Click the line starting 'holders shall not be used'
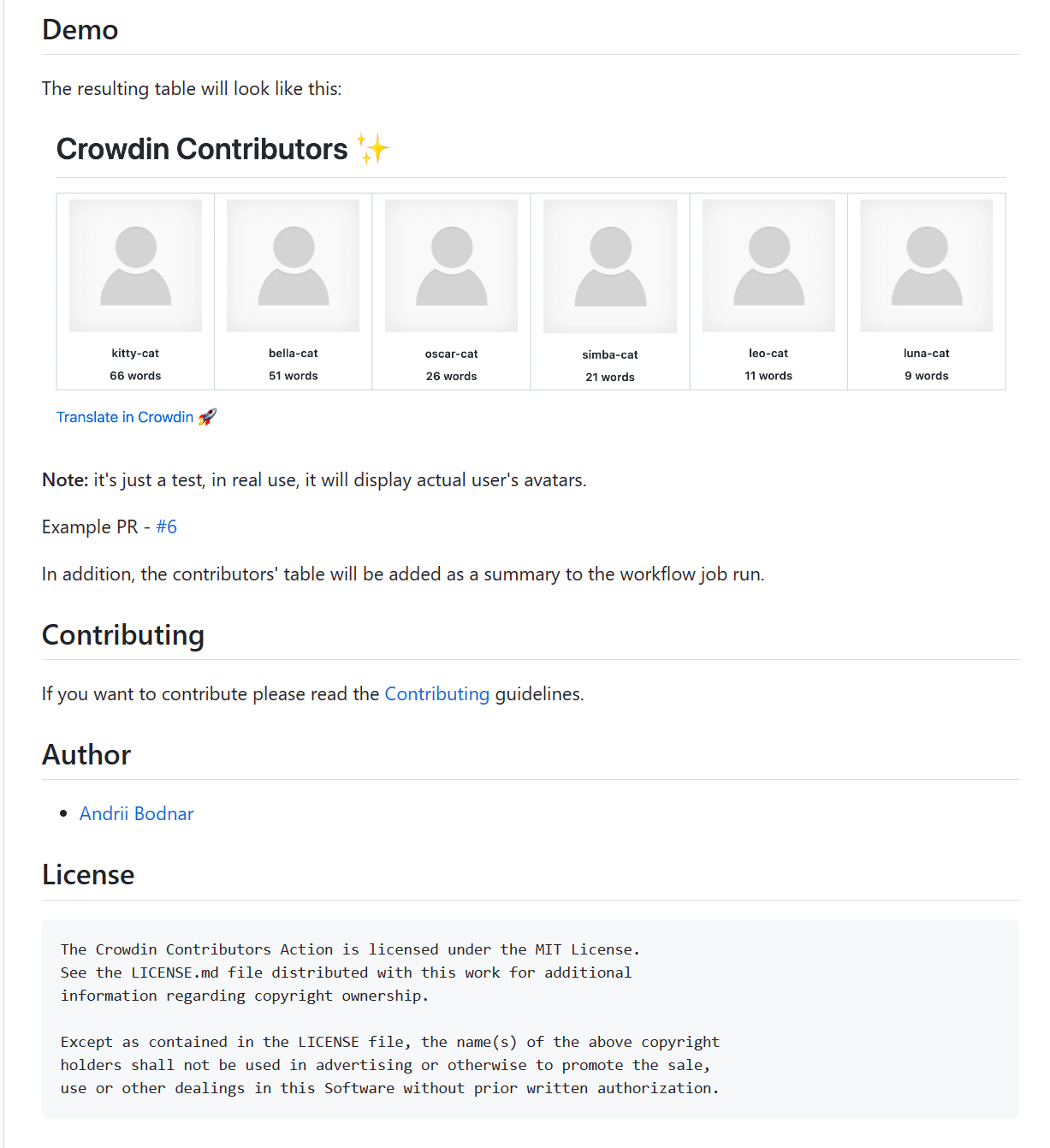Image resolution: width=1050 pixels, height=1148 pixels. [x=386, y=1065]
